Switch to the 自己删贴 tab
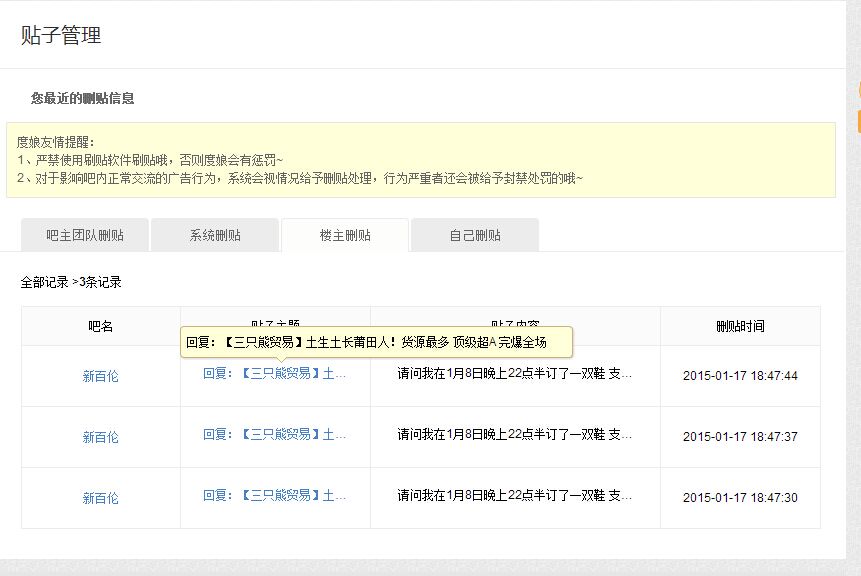The height and width of the screenshot is (576, 861). pyautogui.click(x=475, y=235)
